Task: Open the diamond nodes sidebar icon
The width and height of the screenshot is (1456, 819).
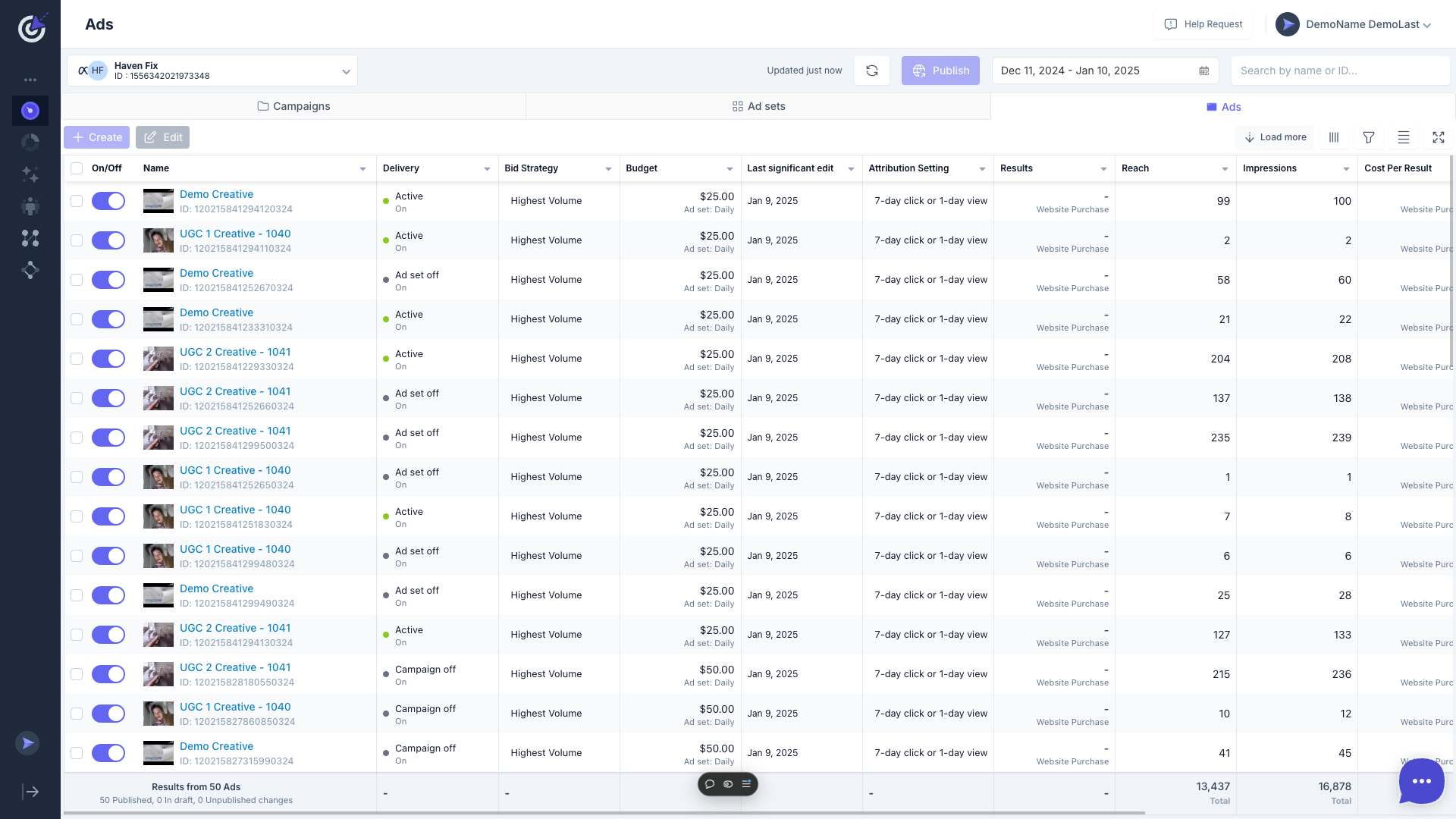Action: click(30, 270)
